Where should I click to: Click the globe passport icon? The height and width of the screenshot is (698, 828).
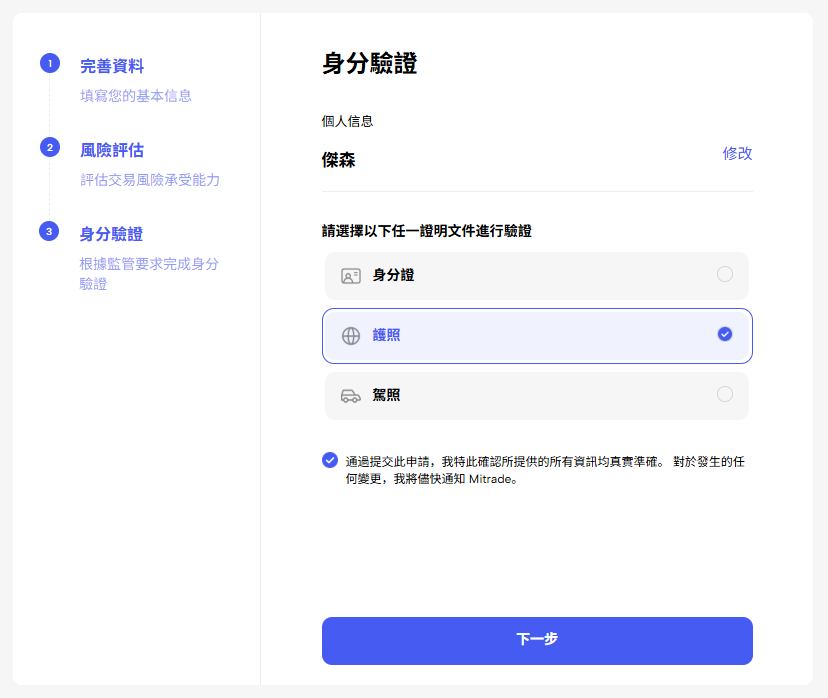[x=350, y=336]
